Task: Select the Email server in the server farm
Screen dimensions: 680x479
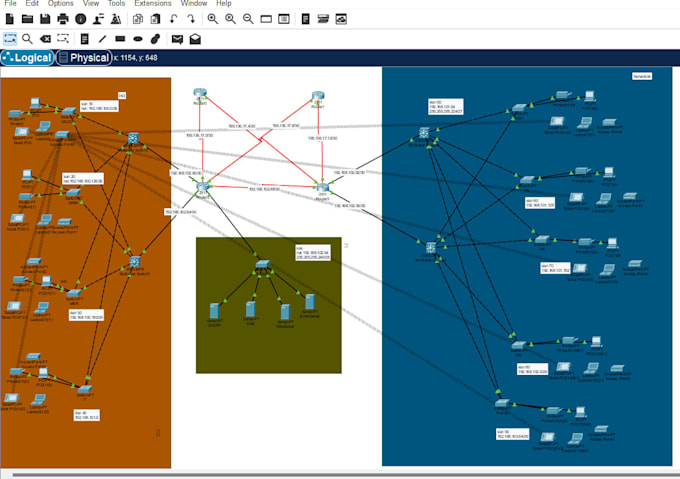Action: [310, 302]
